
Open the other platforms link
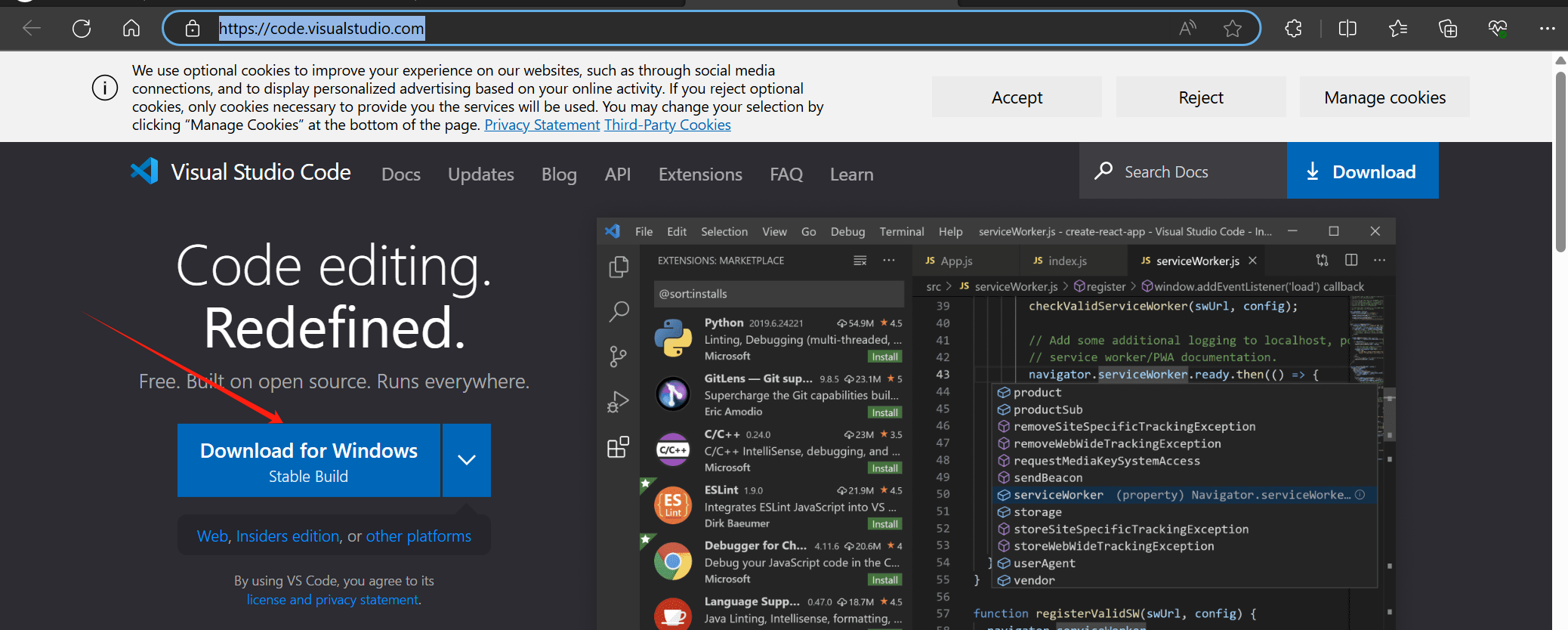tap(418, 536)
